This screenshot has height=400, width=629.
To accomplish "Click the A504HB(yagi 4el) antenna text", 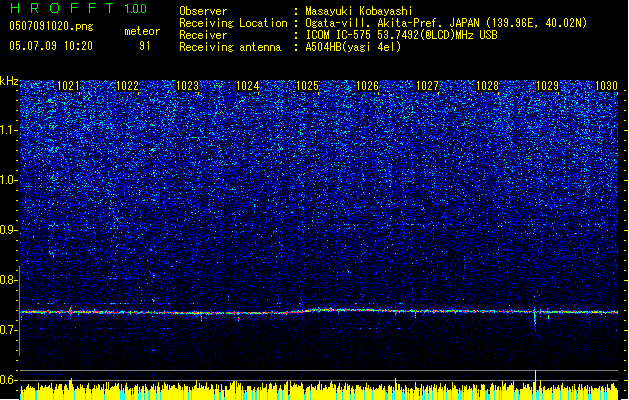I will tap(353, 47).
